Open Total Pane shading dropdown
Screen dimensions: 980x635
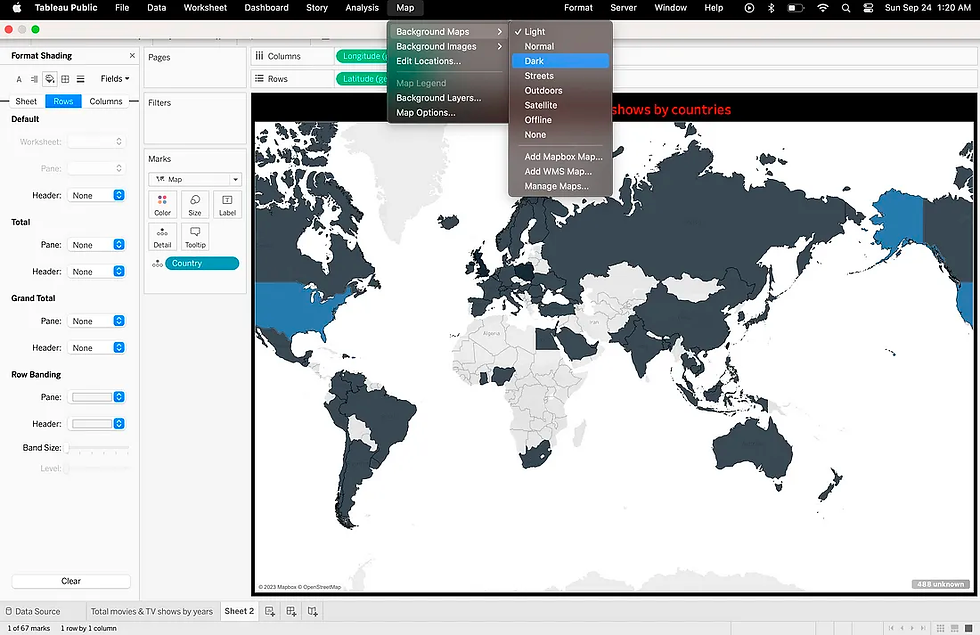(x=97, y=245)
